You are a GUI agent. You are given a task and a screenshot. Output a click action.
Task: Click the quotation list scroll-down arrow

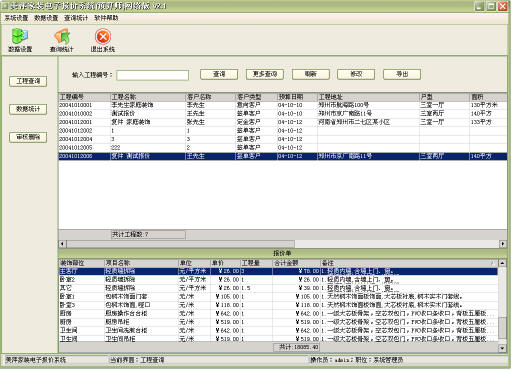click(x=502, y=348)
